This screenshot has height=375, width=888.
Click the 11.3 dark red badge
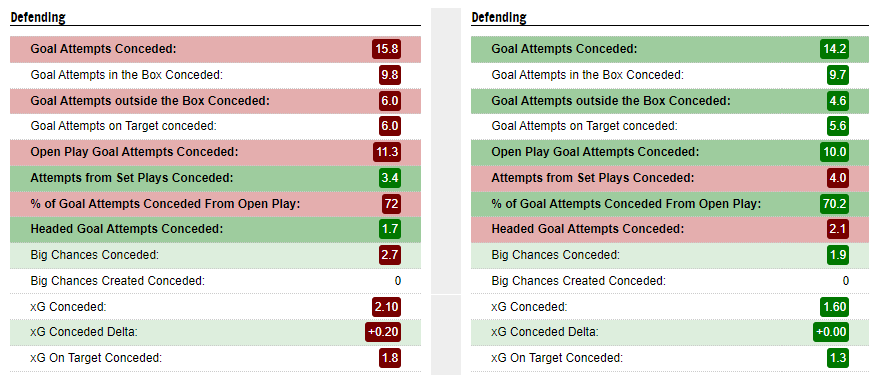(387, 152)
